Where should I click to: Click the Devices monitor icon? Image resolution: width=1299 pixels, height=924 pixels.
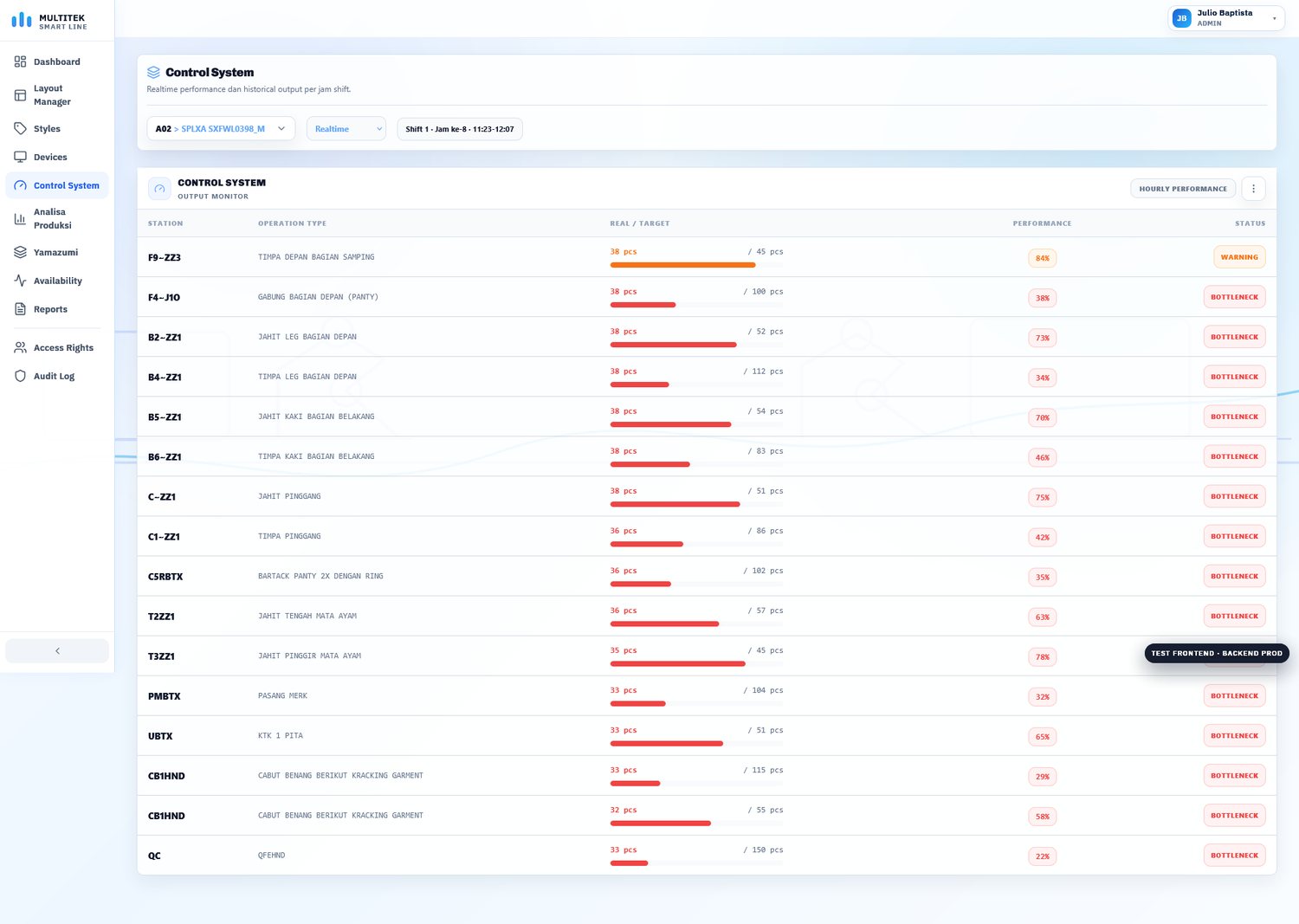click(x=20, y=157)
